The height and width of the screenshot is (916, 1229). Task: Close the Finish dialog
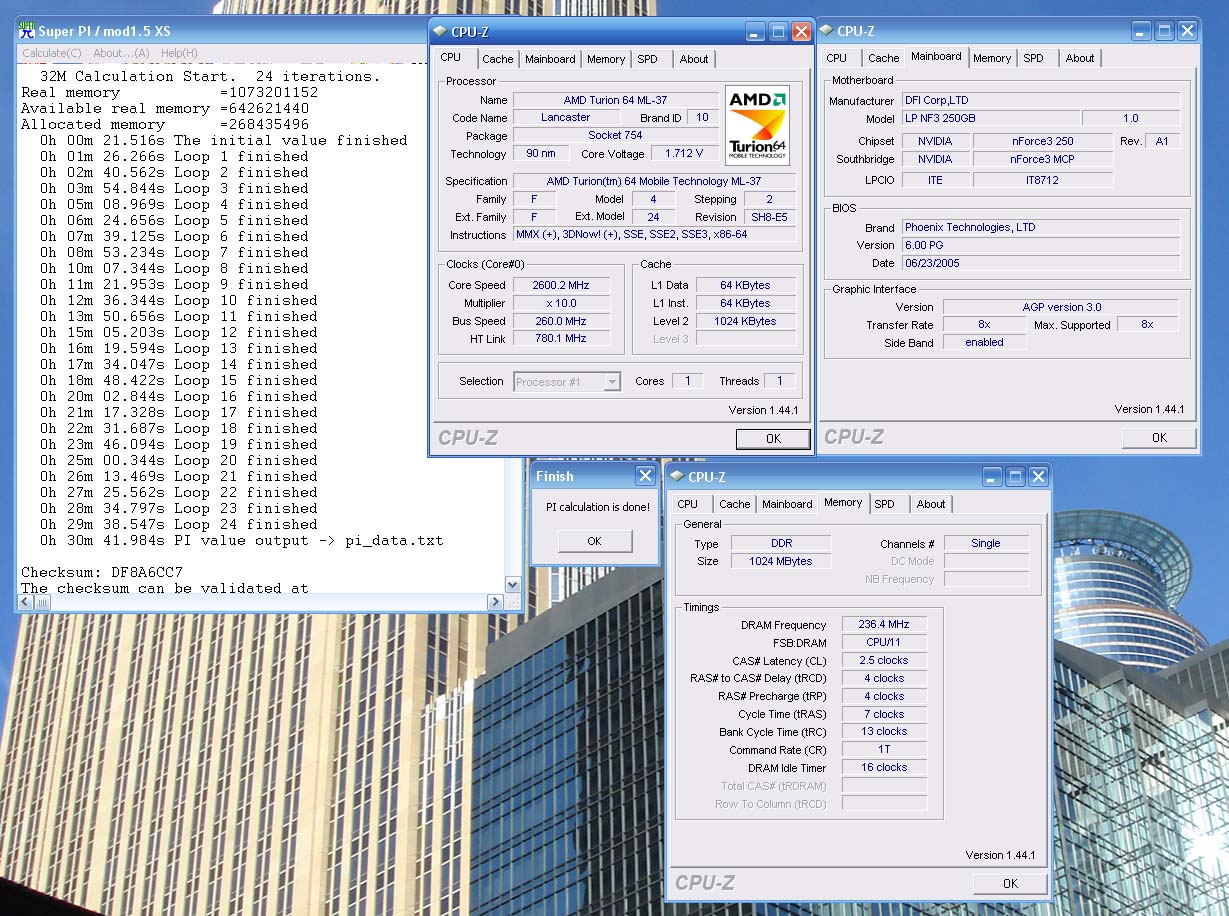(x=645, y=476)
